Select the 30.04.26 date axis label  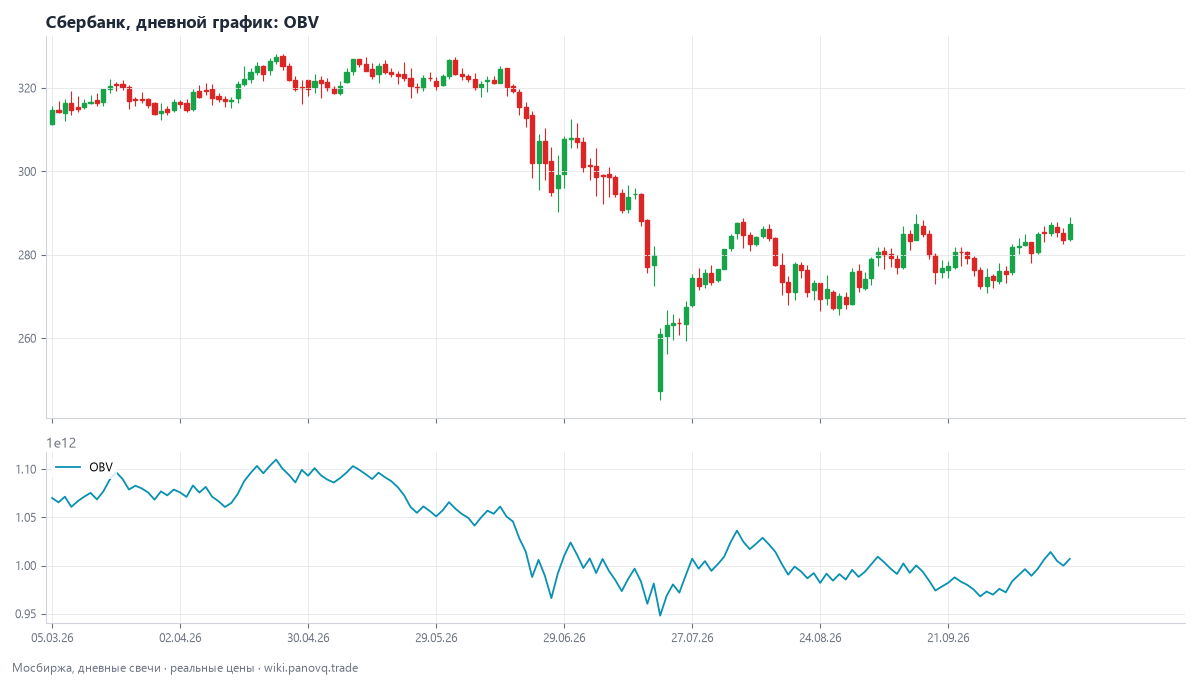click(x=308, y=637)
